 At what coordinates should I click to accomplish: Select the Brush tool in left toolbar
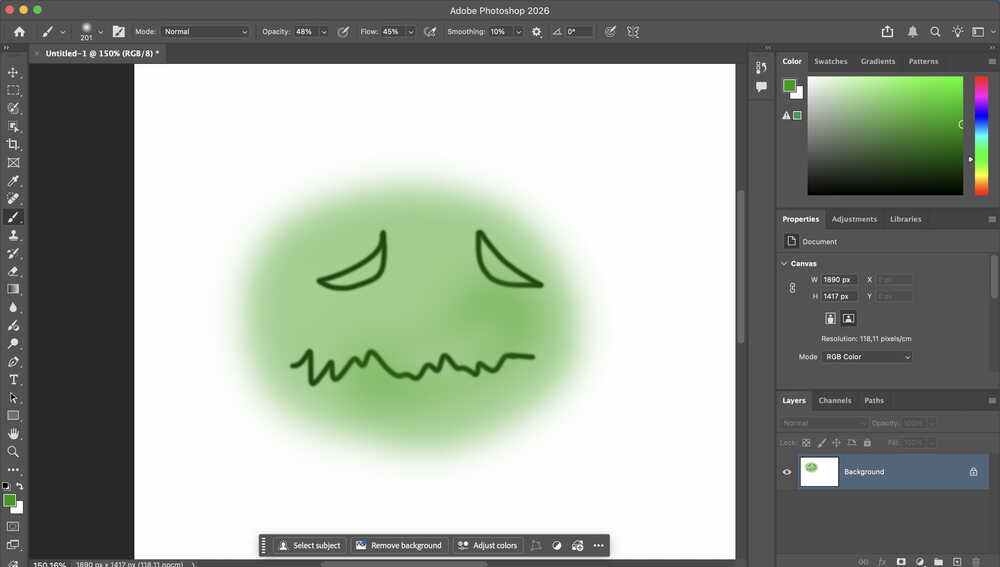13,217
